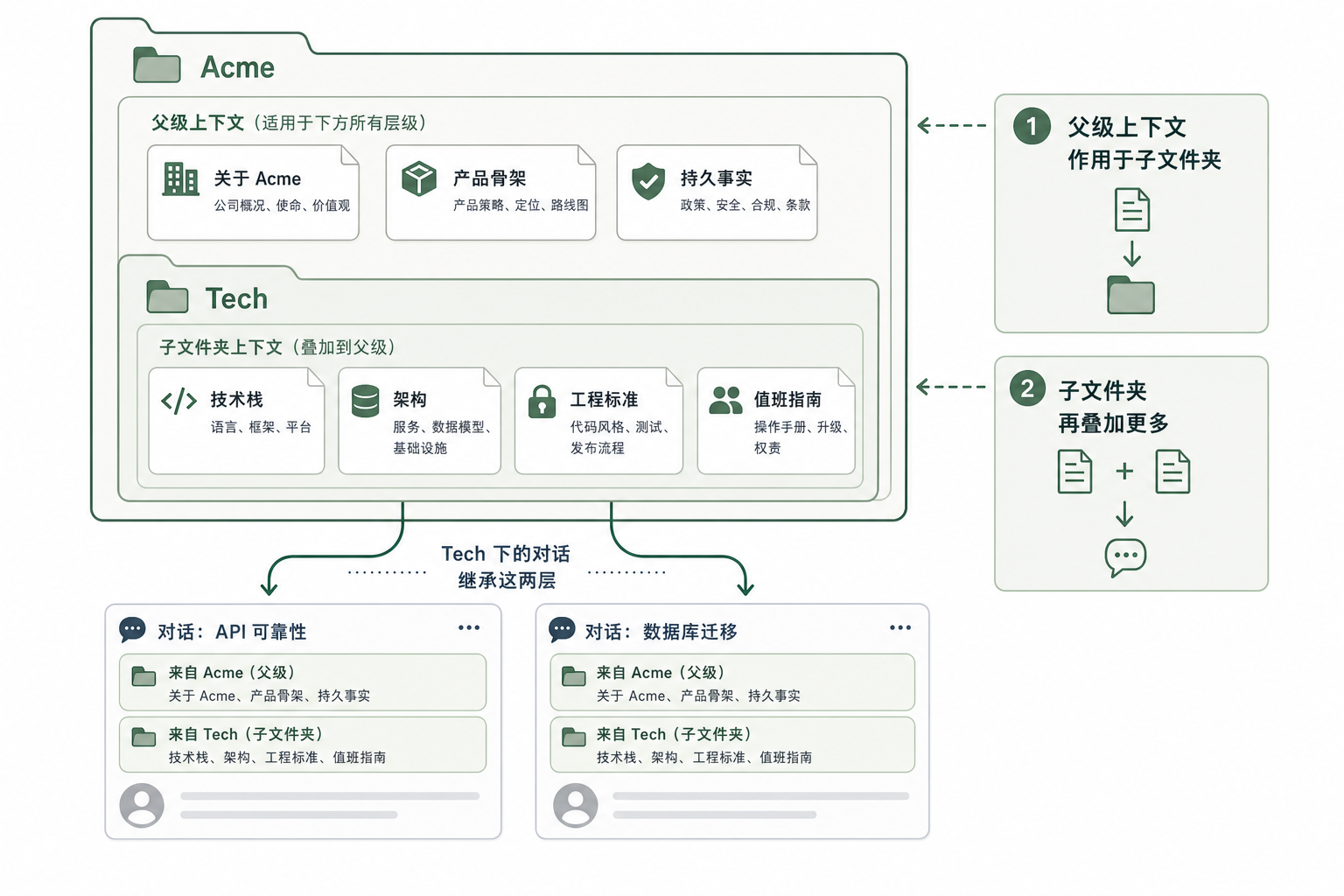Screen dimensions: 1344x896
Task: Open the 技术栈 document card
Action: [x=236, y=421]
